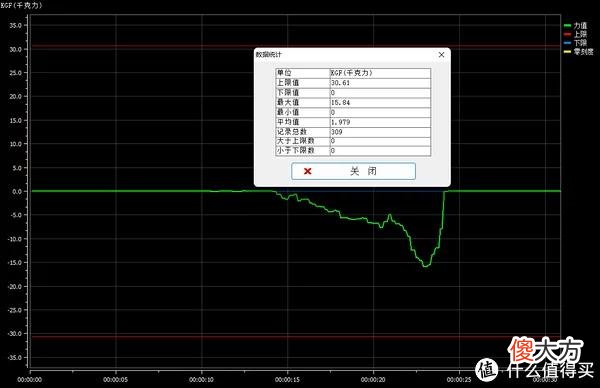This screenshot has height=388, width=600.
Task: Click the 30.61 upper limit value
Action: 340,83
